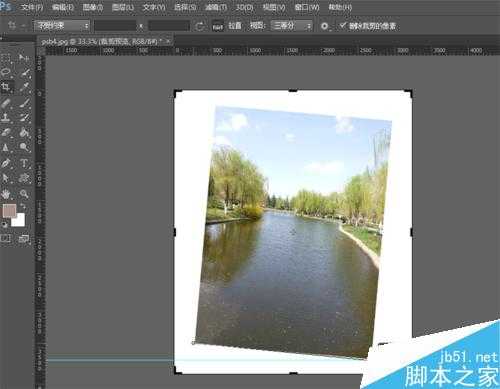Image resolution: width=500 pixels, height=389 pixels.
Task: Select the Horizontal Type tool
Action: (24, 163)
